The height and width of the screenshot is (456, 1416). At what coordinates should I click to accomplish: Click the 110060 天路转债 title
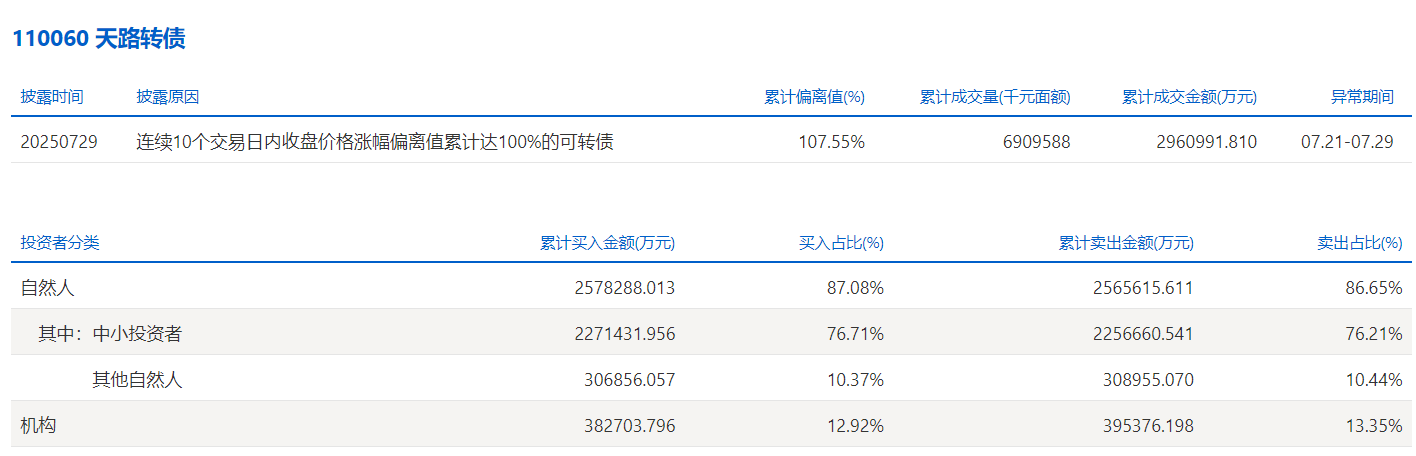[x=98, y=39]
